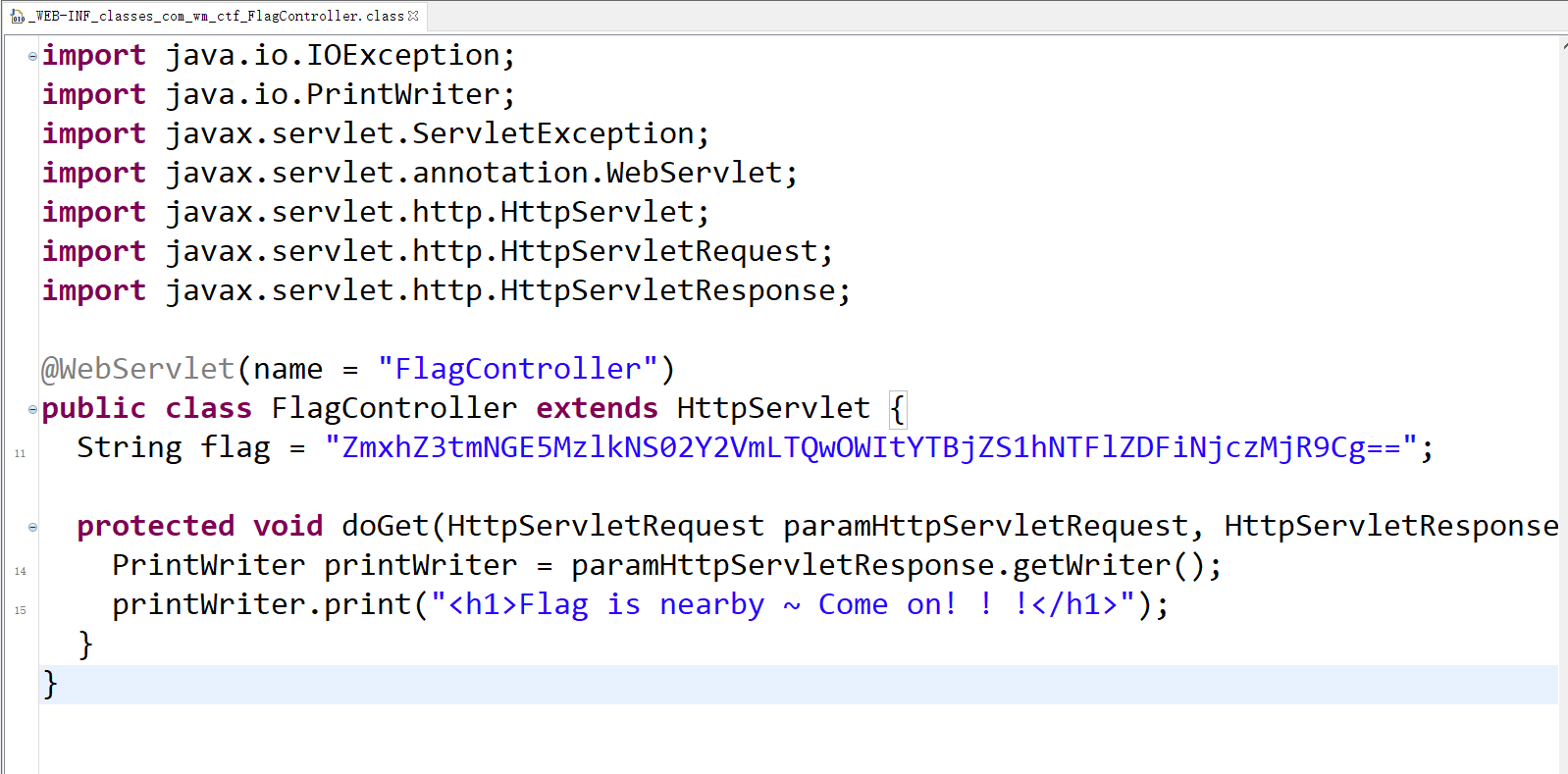The width and height of the screenshot is (1568, 774).
Task: Click line number 14 in the gutter
Action: pyautogui.click(x=20, y=571)
